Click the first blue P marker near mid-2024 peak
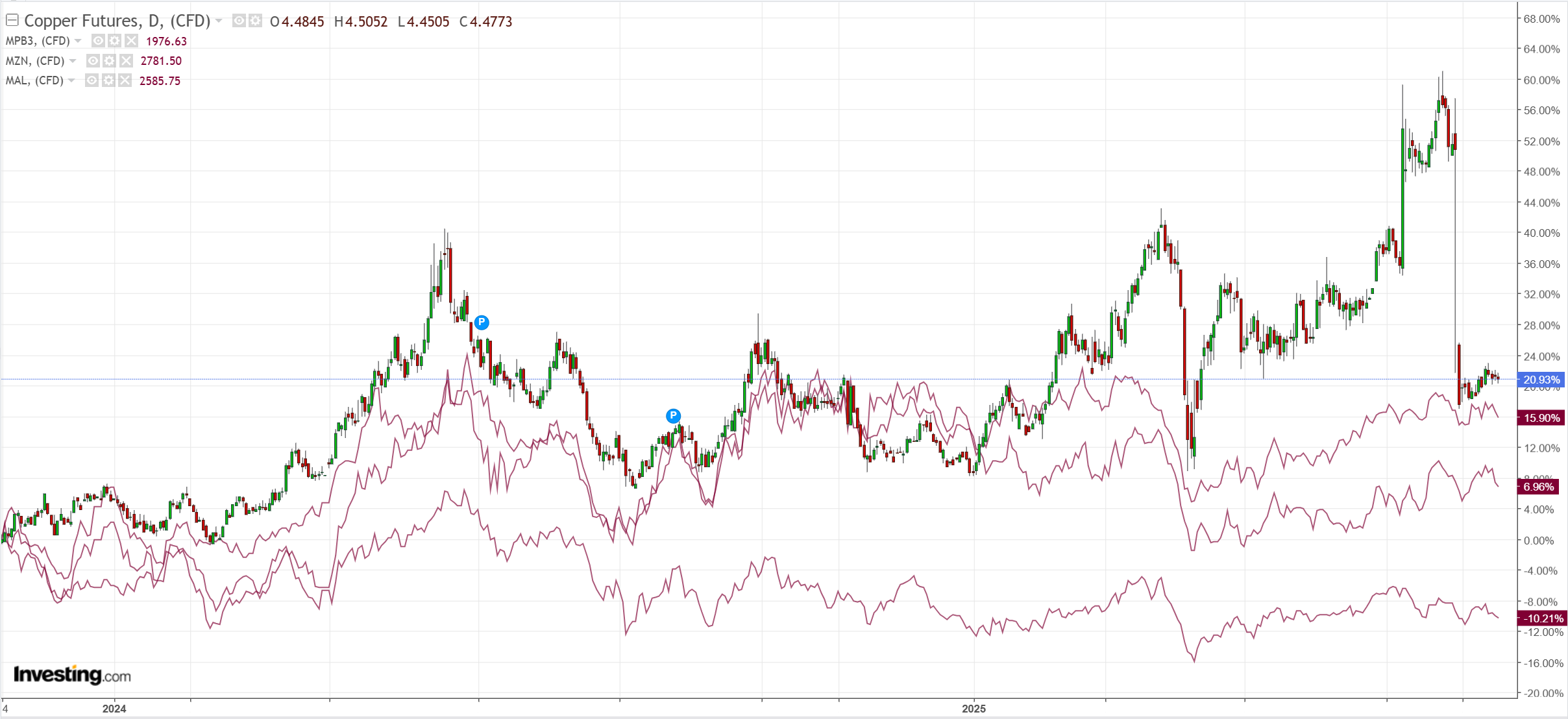 [481, 322]
